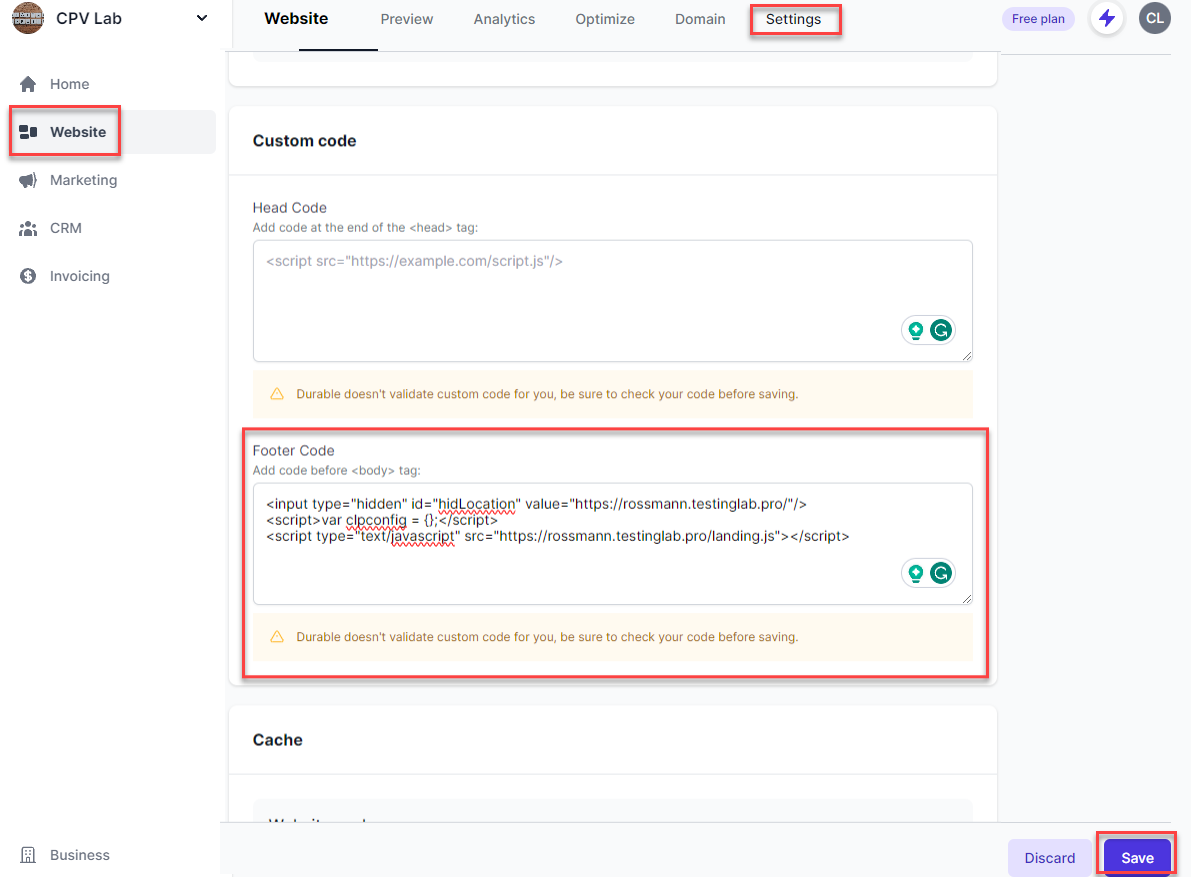Open Marketing in the sidebar
1191x877 pixels.
coord(83,180)
